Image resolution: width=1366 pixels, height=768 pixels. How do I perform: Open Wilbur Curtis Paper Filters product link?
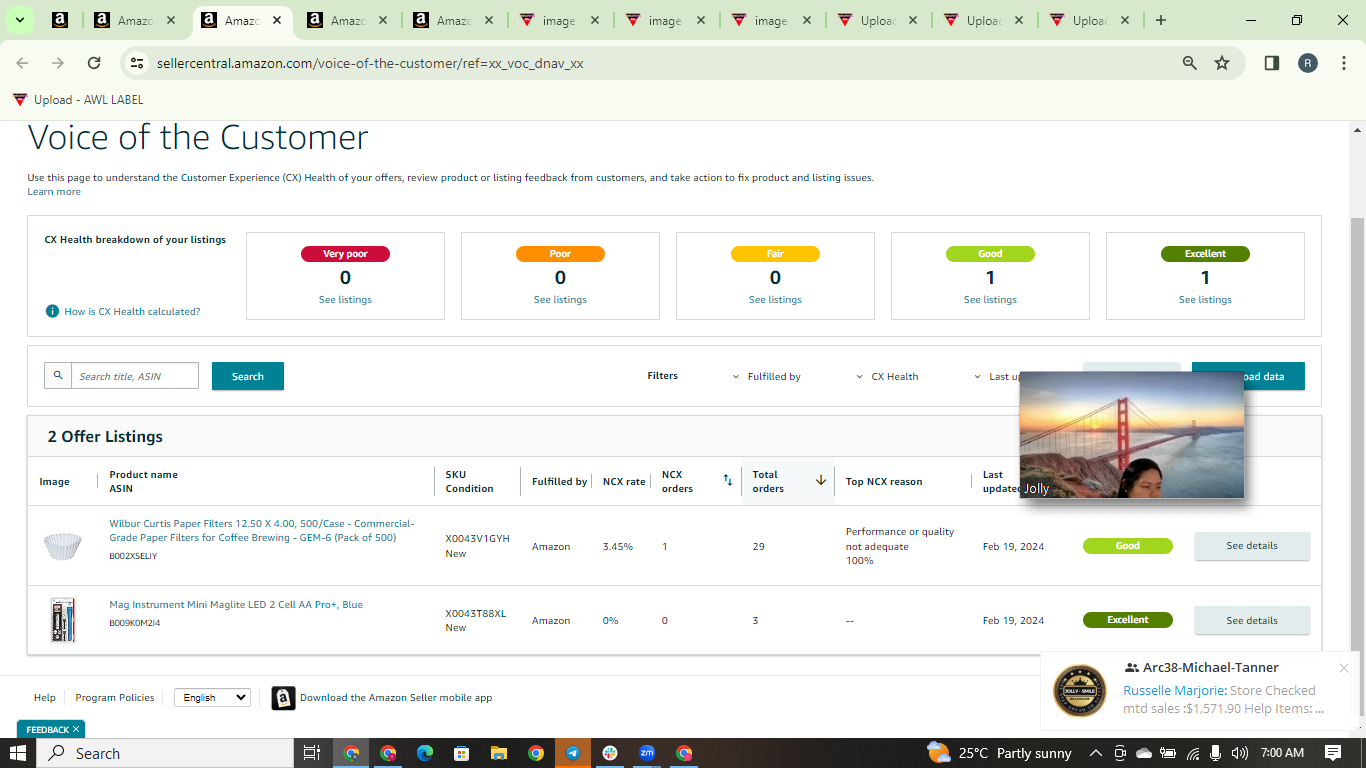pos(262,531)
